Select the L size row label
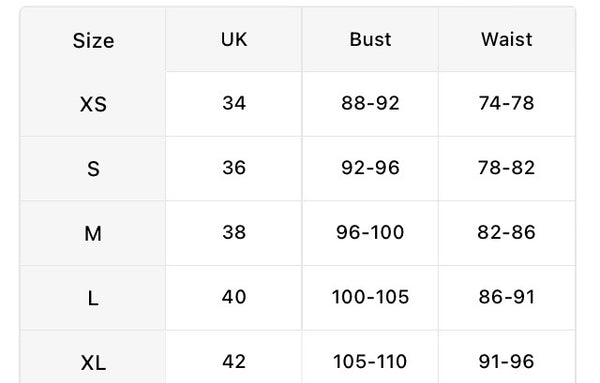The height and width of the screenshot is (383, 600). click(x=93, y=298)
